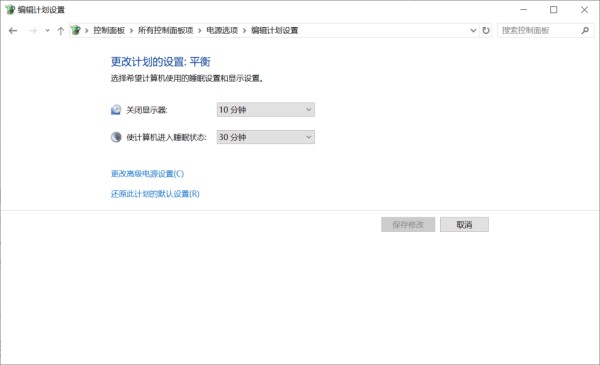Expand the chevron after 电源选项 breadcrumb
Screen dimensions: 600x365
click(244, 31)
